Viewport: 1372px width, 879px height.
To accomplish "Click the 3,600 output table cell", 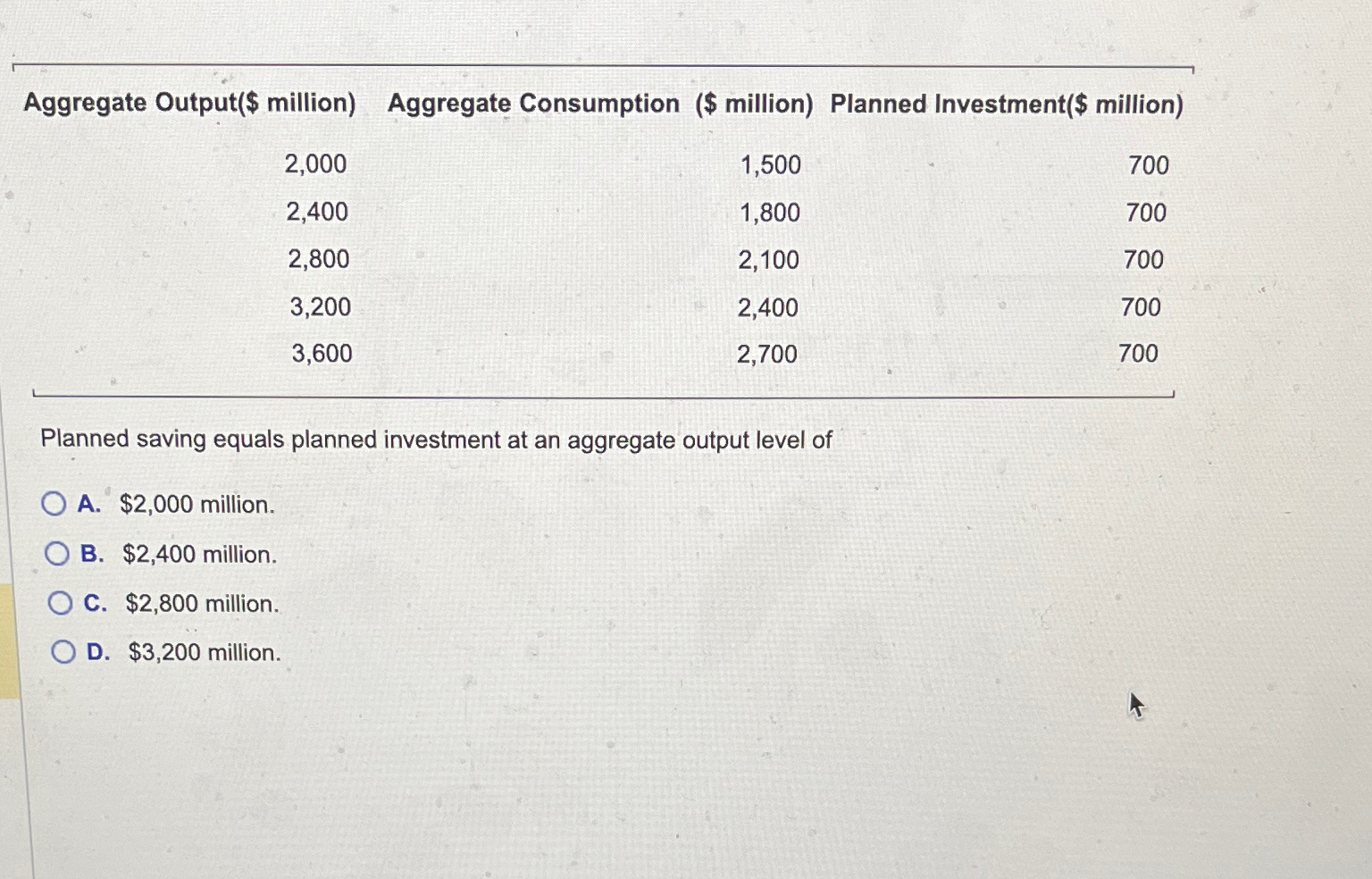I will (321, 353).
